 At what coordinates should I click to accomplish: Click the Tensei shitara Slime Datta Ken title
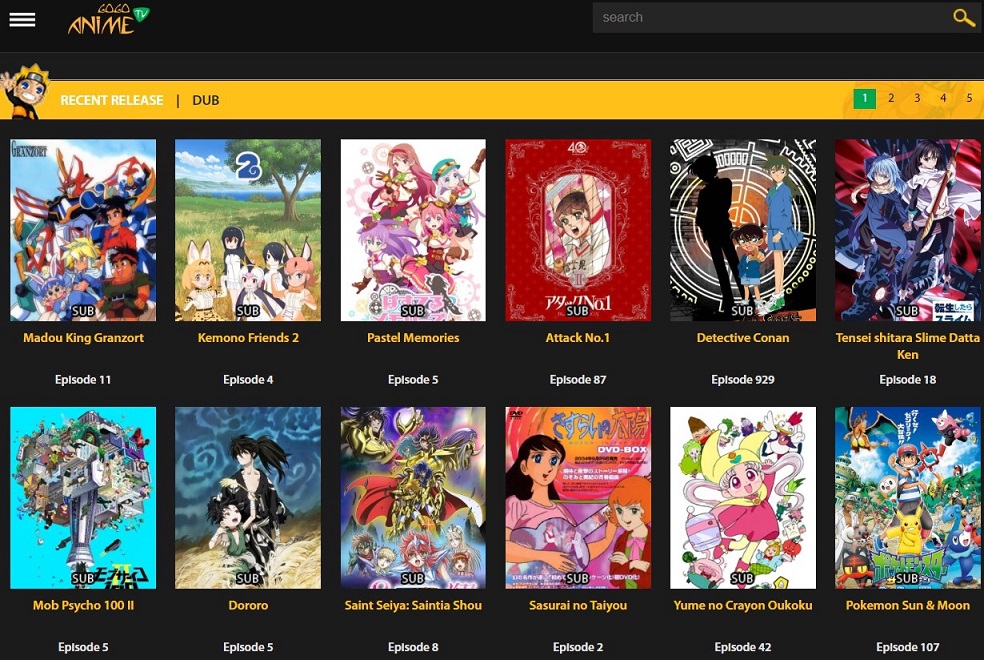click(x=907, y=346)
